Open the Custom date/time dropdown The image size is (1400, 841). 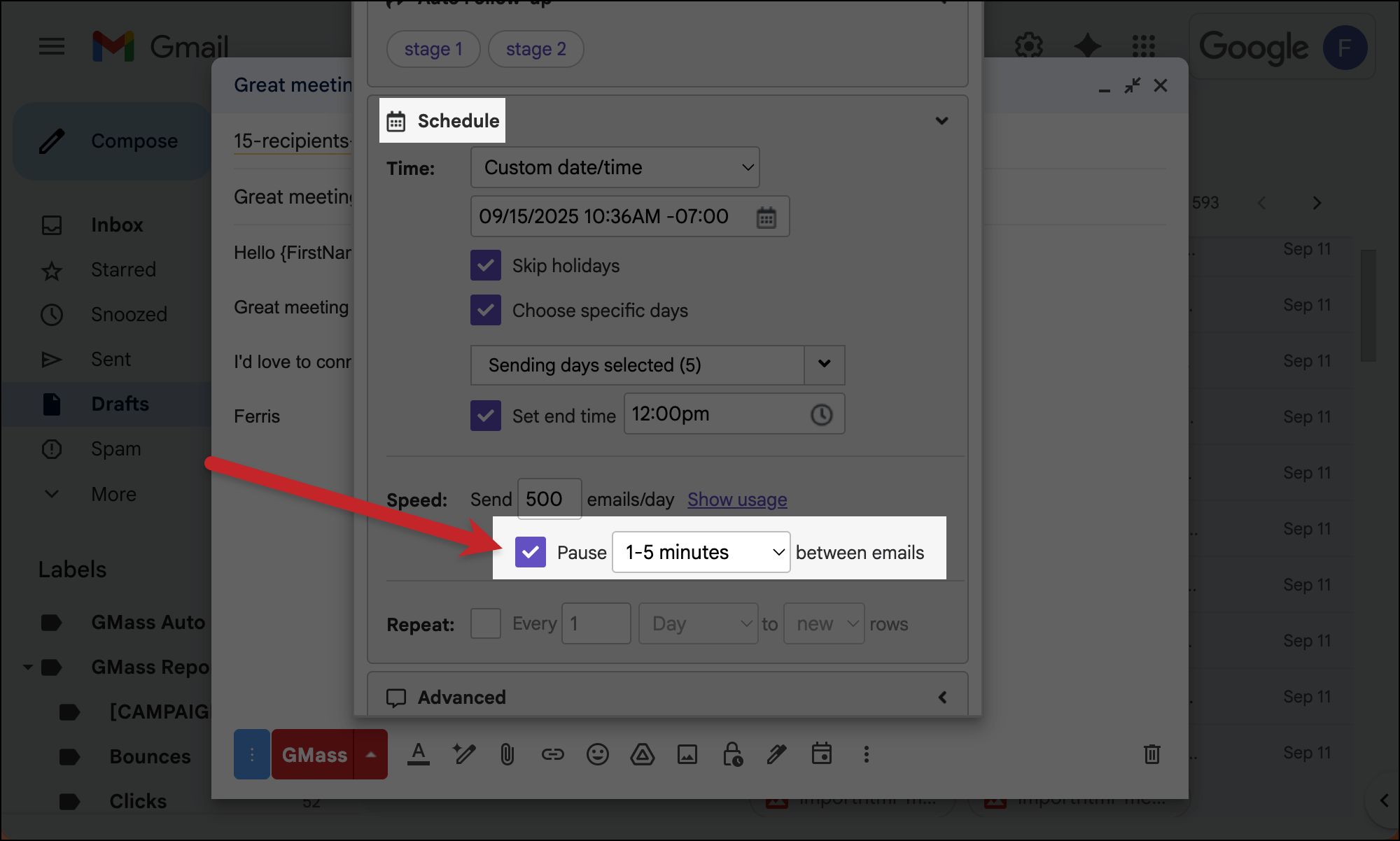[x=615, y=168]
